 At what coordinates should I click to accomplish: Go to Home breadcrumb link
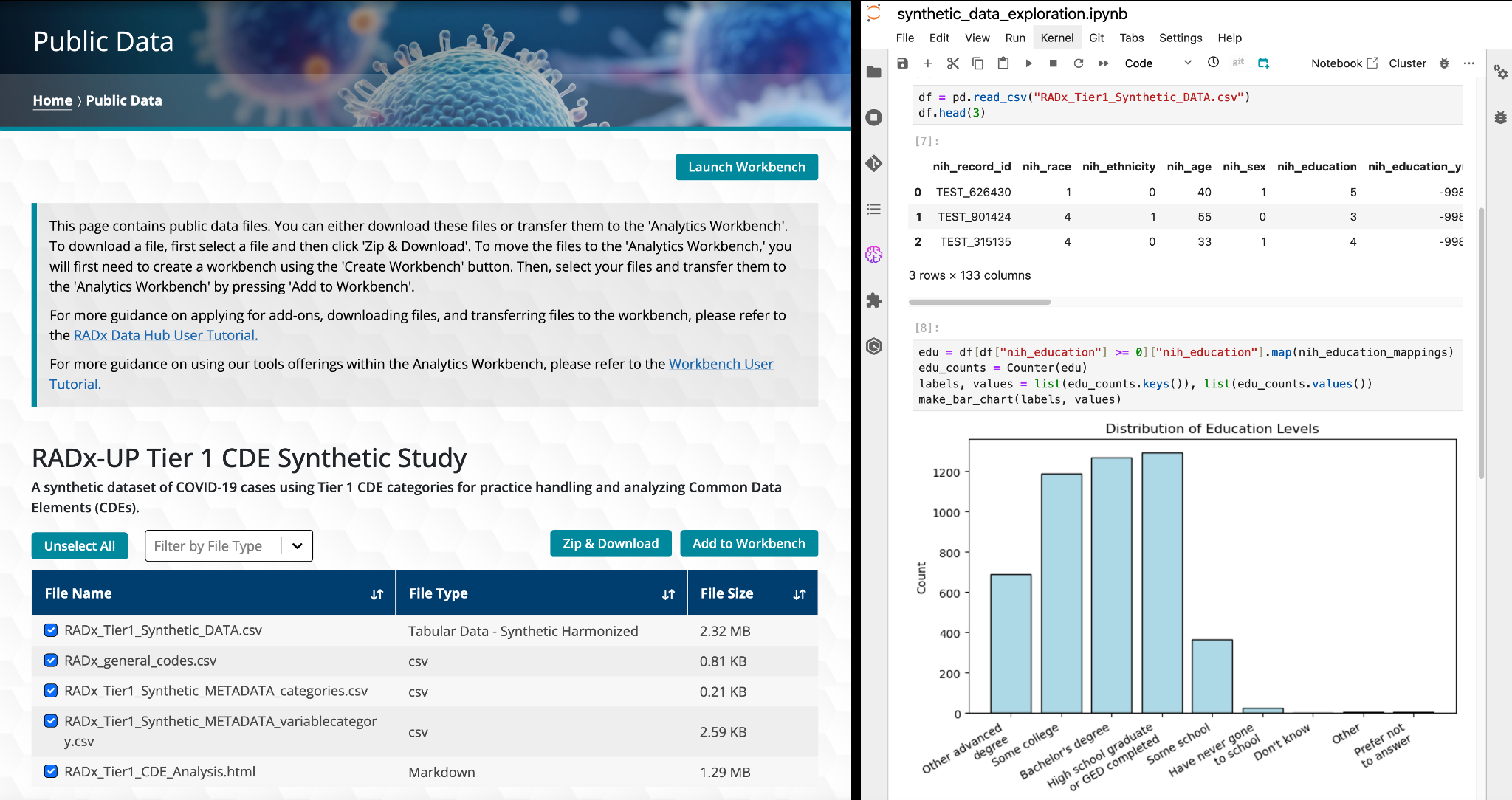coord(52,100)
